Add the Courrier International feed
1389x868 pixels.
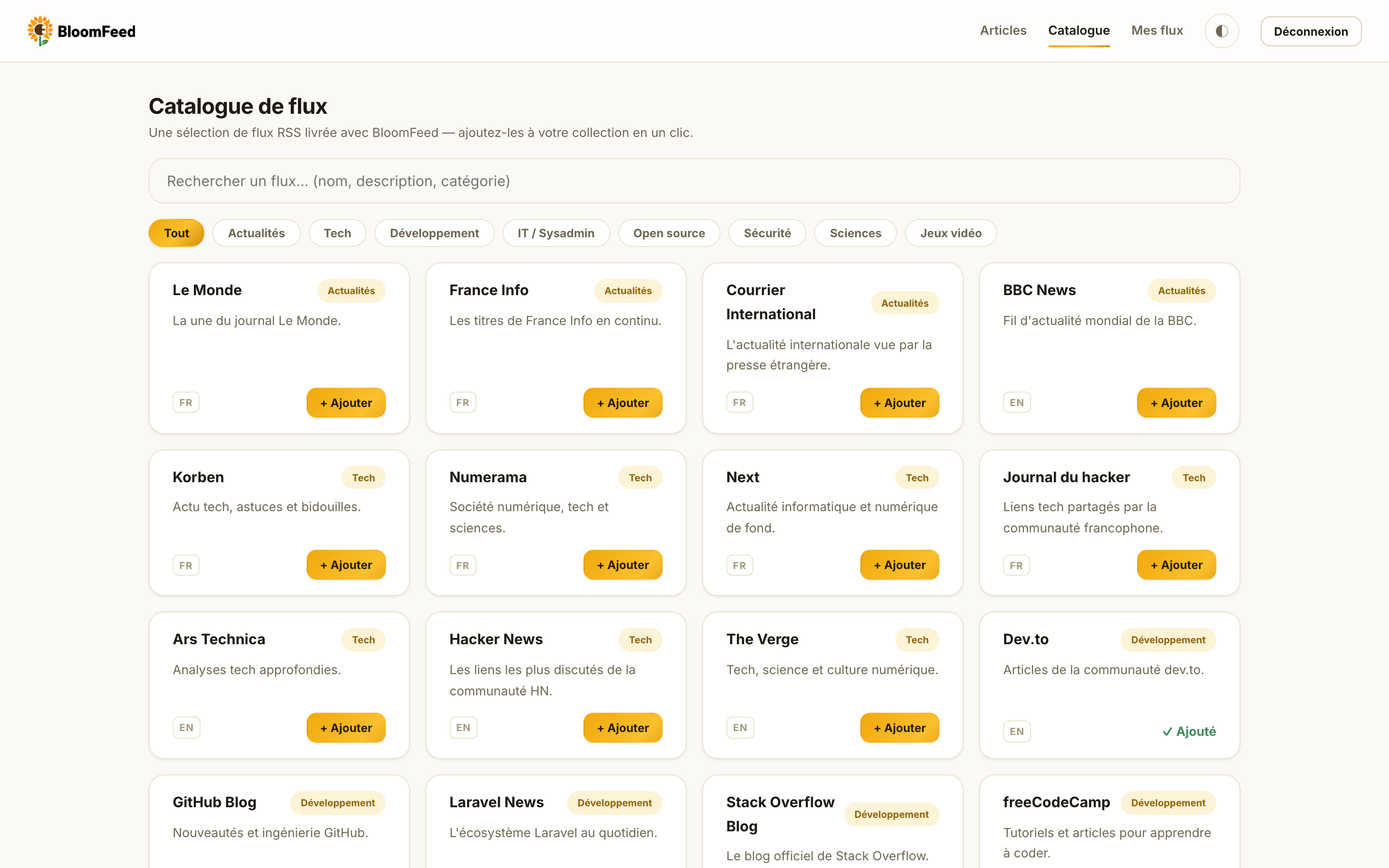pos(899,403)
